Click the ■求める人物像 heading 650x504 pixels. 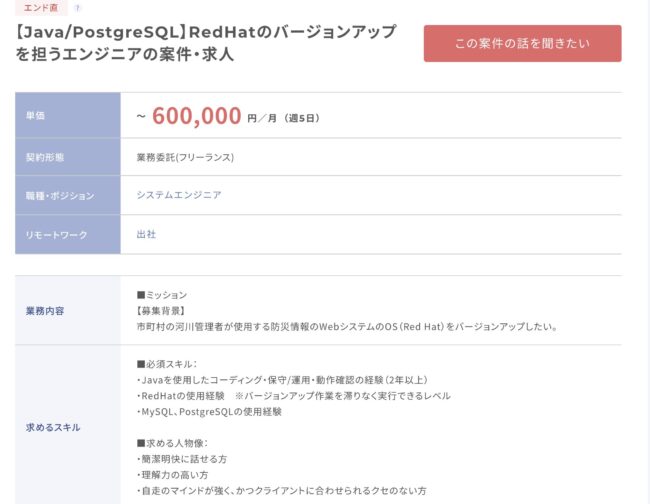coord(172,443)
